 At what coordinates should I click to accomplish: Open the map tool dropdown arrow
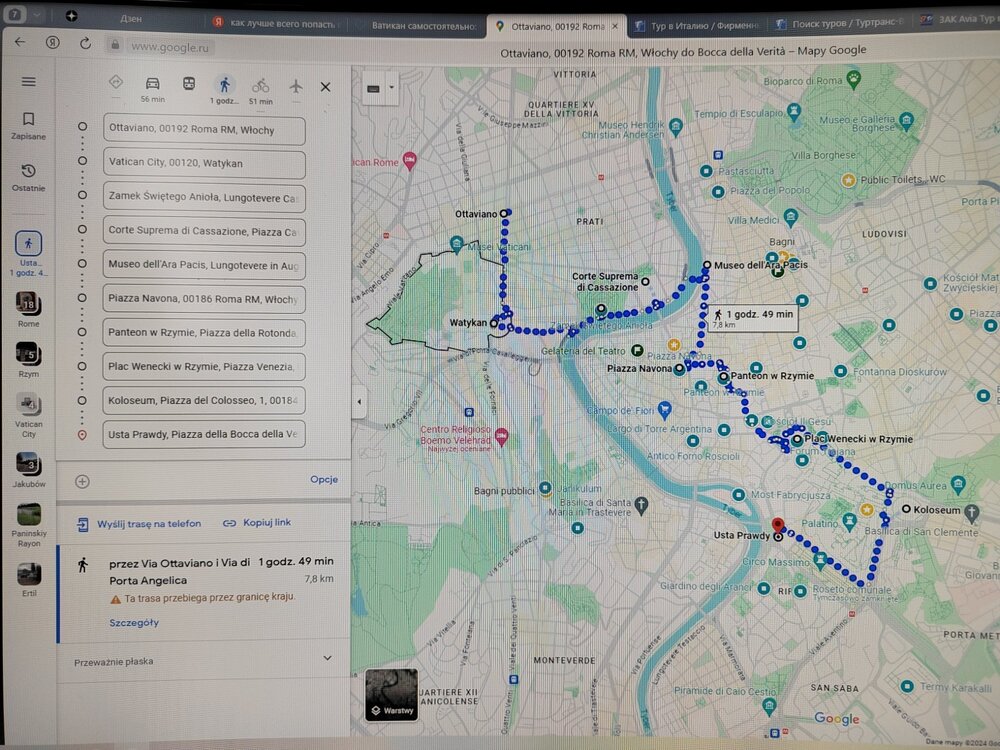click(392, 88)
